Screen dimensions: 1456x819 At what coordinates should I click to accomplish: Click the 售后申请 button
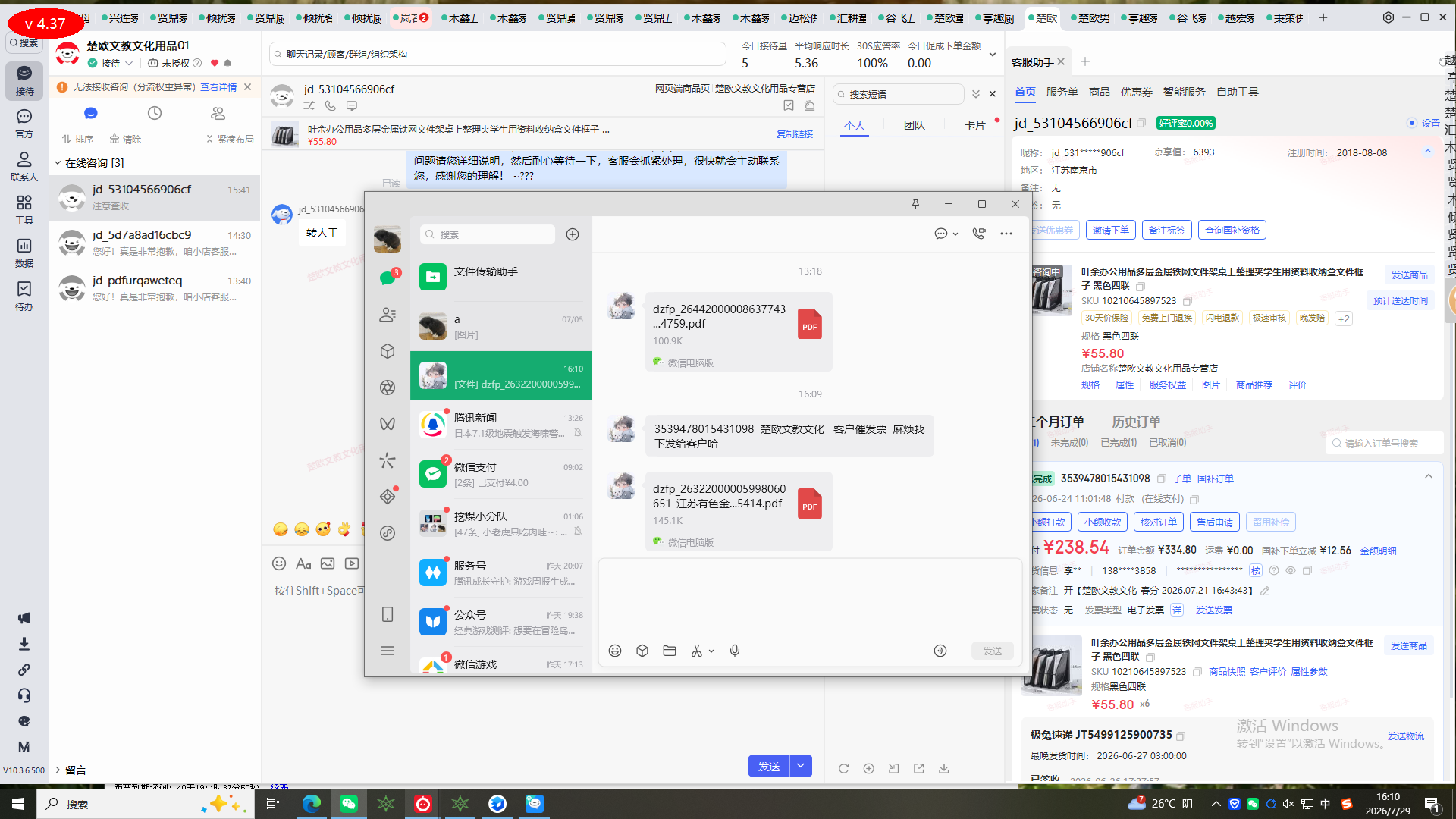[1215, 522]
